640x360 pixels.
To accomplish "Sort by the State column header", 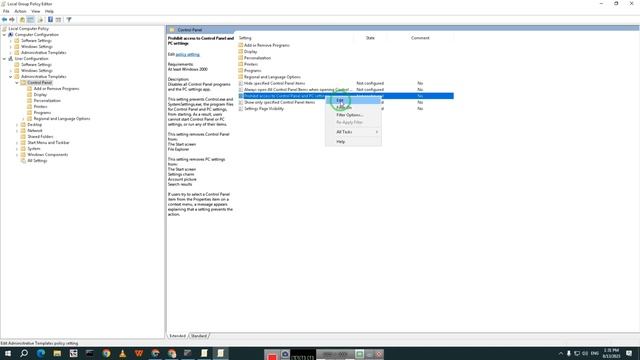I will click(x=370, y=38).
